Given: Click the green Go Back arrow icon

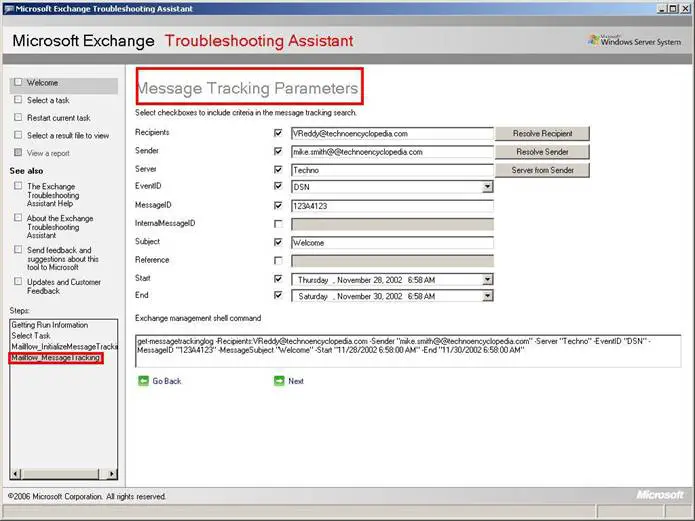Looking at the screenshot, I should pos(143,381).
